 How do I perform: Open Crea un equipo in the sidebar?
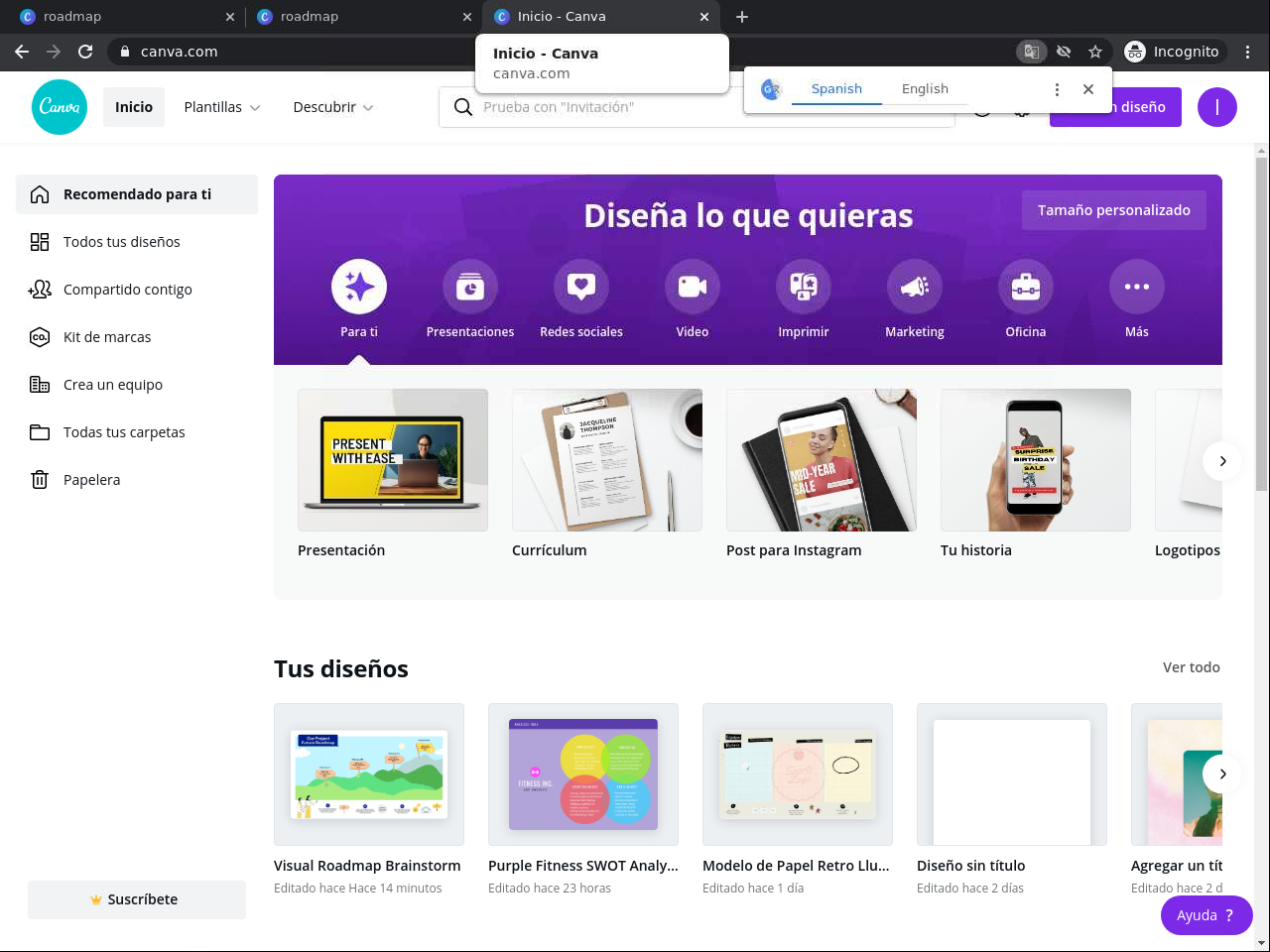[x=137, y=385]
